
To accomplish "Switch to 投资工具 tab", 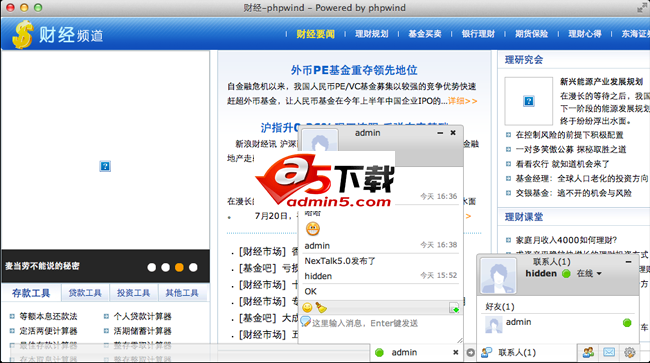I will [x=133, y=293].
